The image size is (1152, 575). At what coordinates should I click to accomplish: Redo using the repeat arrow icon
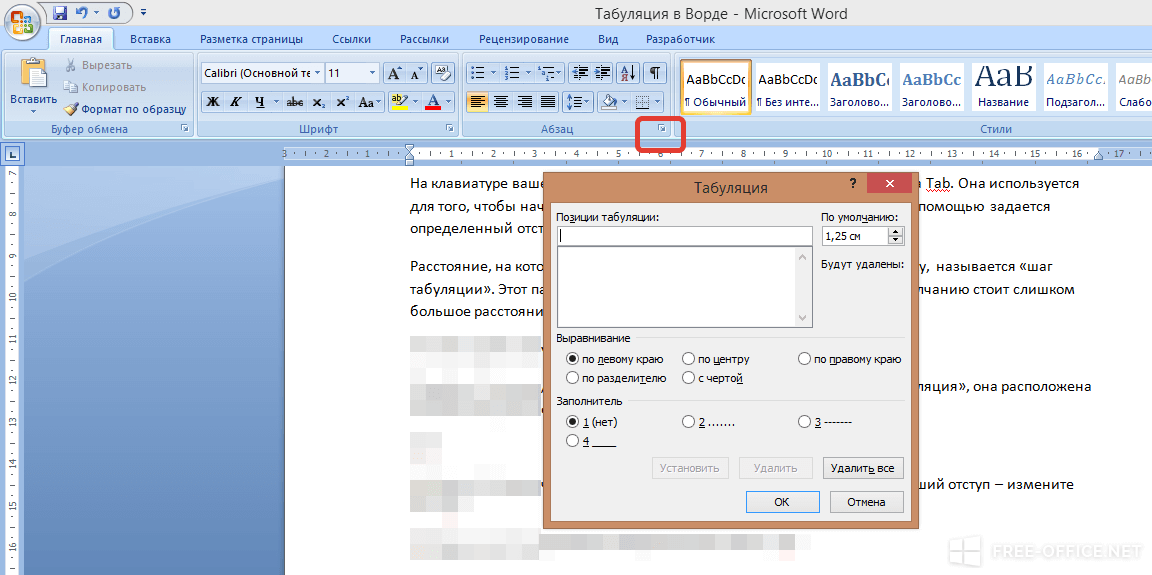[x=115, y=12]
